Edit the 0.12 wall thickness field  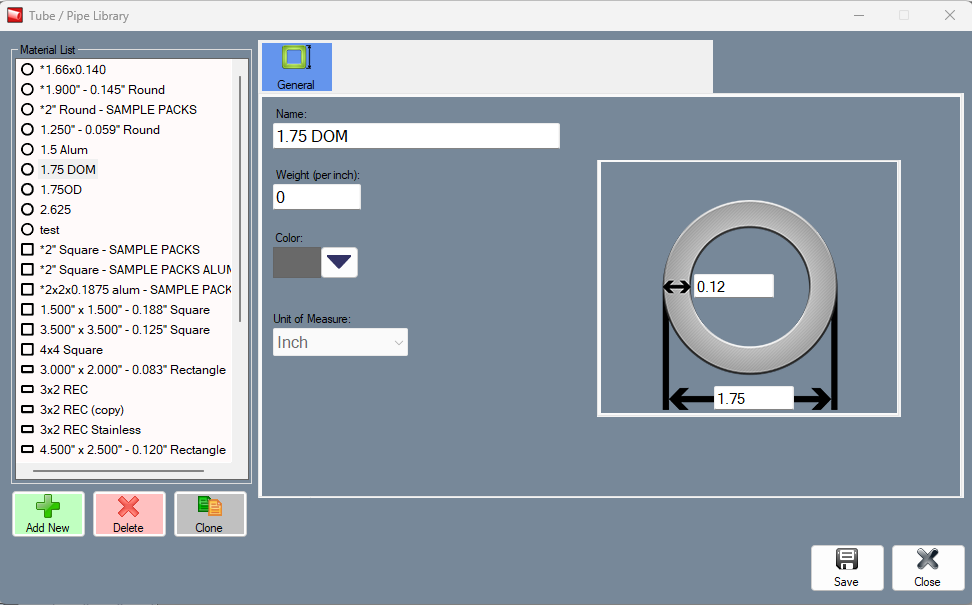click(x=733, y=286)
